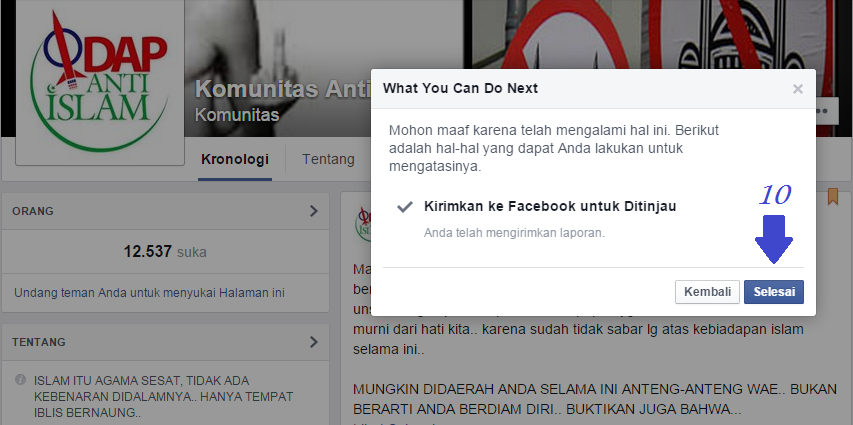Screen dimensions: 853x425
Task: Open the Kronologi tab
Action: point(235,159)
